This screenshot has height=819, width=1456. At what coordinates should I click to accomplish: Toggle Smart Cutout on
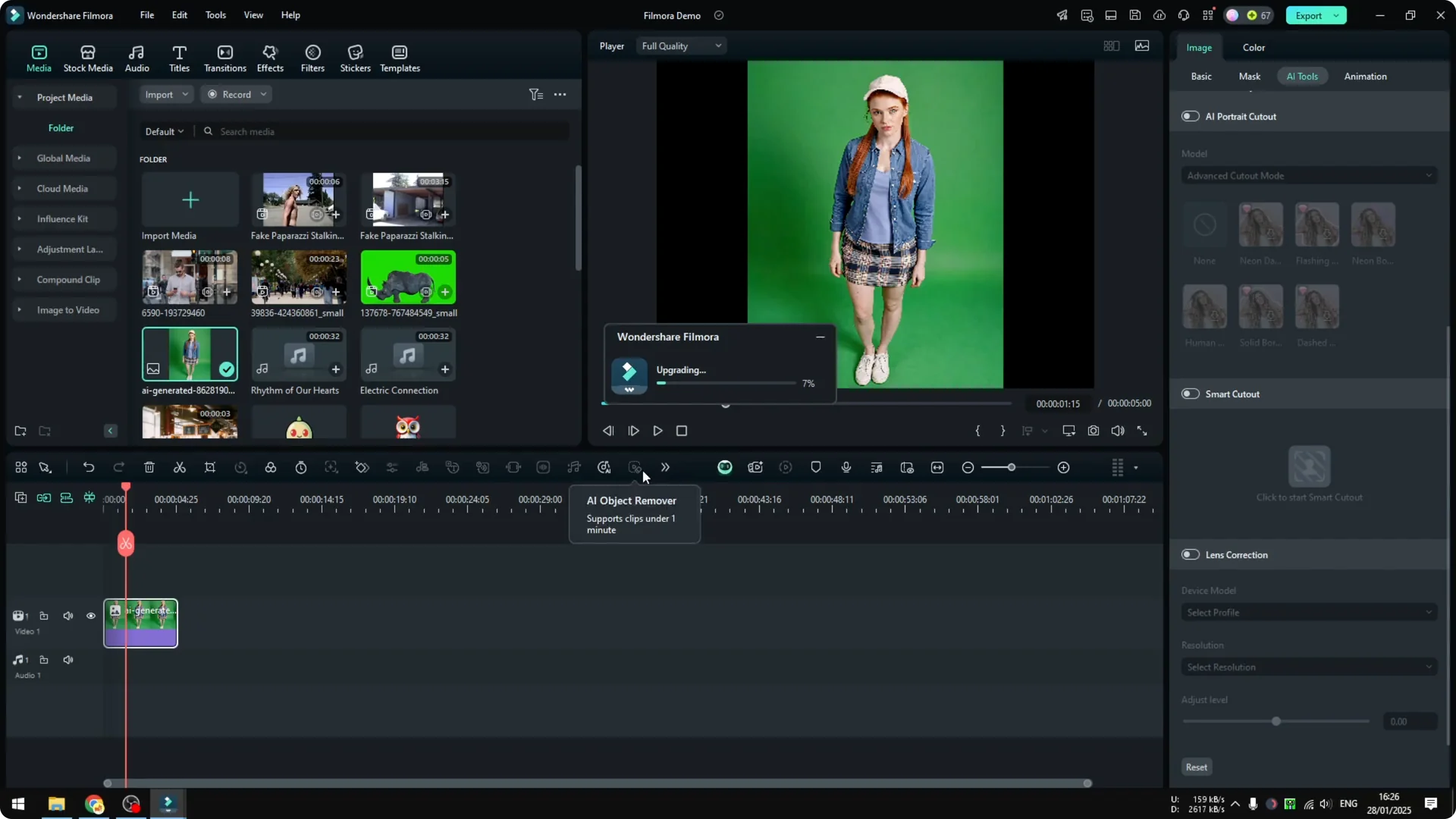point(1189,394)
